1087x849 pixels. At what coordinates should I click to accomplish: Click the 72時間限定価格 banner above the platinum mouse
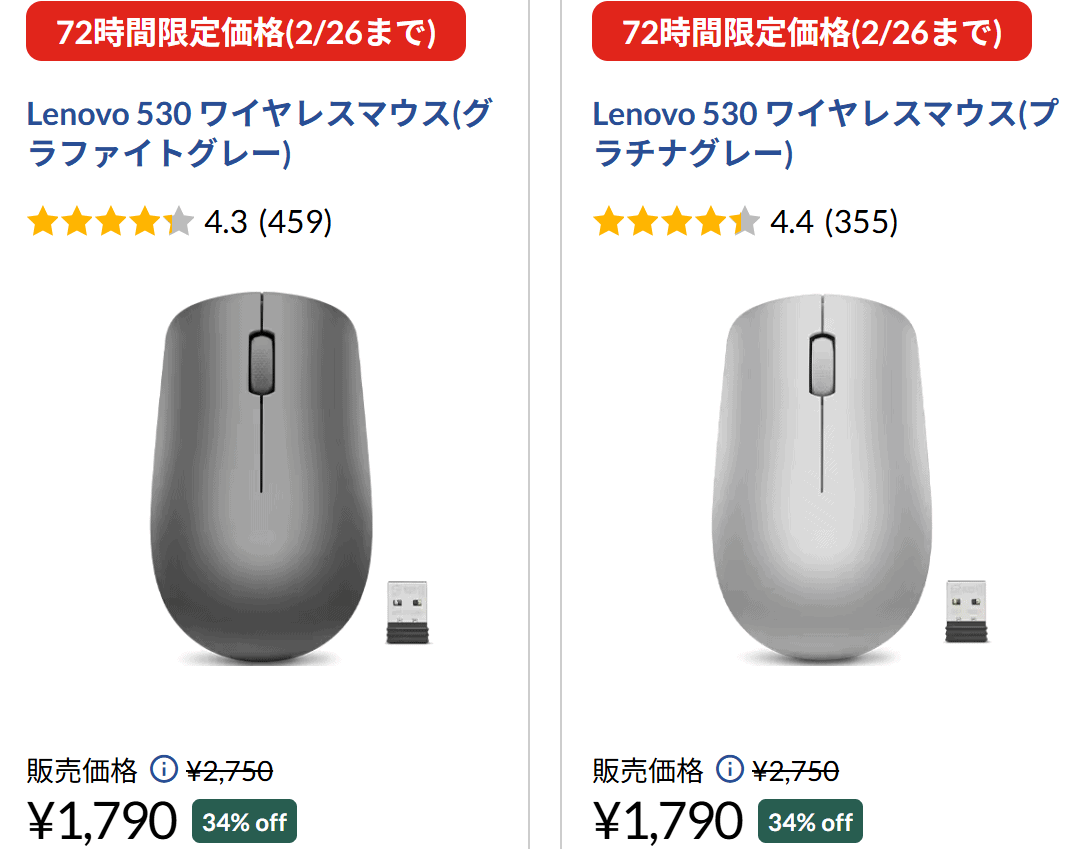812,31
